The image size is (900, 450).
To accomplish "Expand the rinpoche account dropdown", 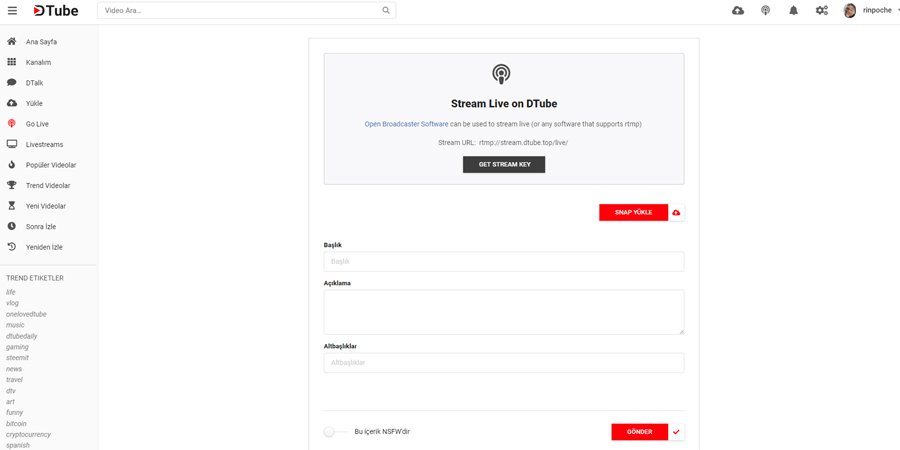I will (x=897, y=10).
